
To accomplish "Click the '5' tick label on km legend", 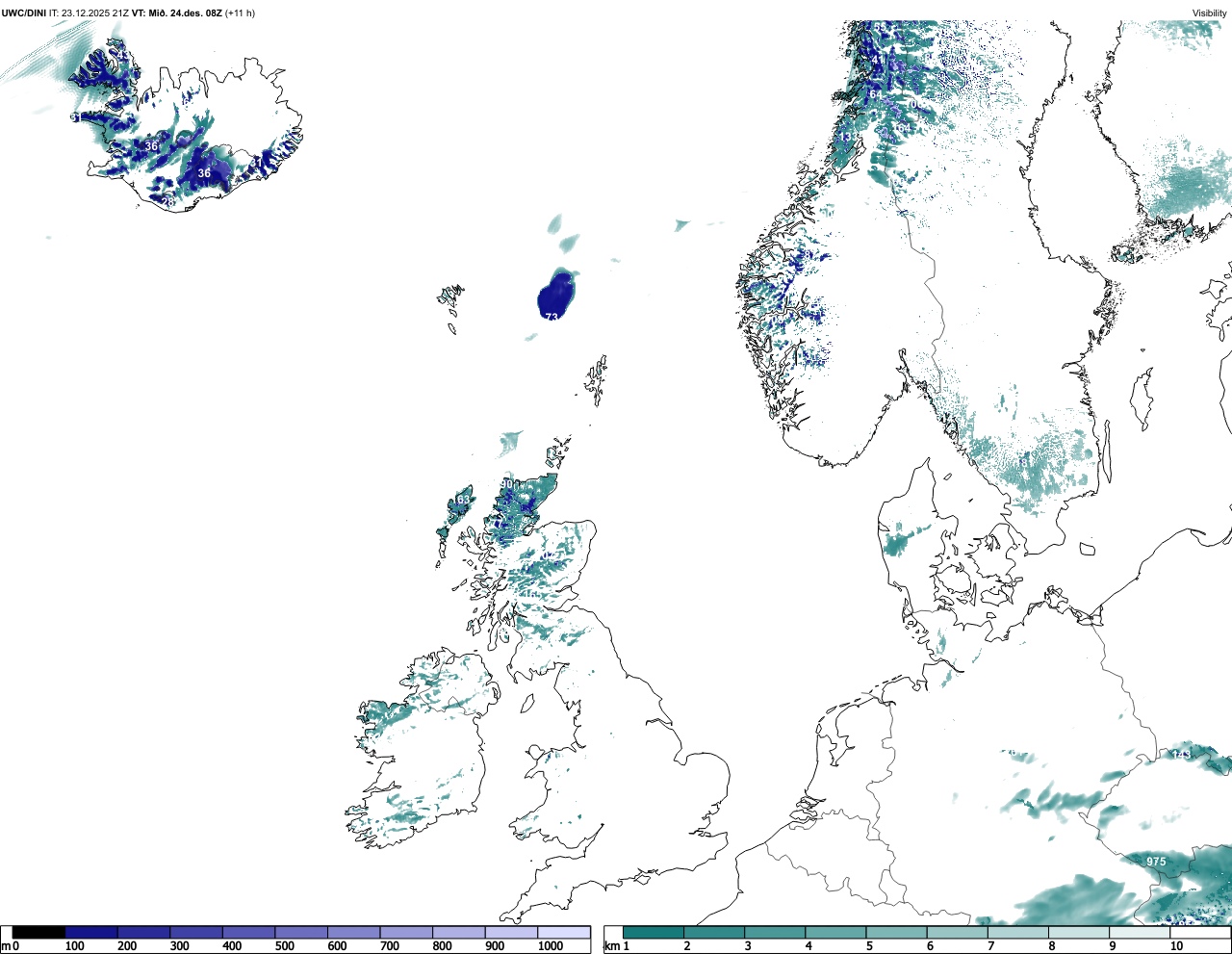I will tap(868, 946).
